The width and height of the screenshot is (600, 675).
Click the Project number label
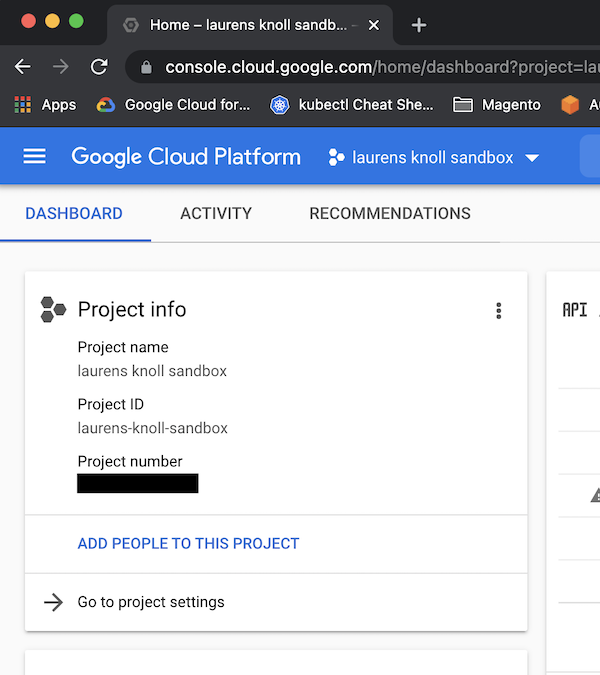coord(130,461)
